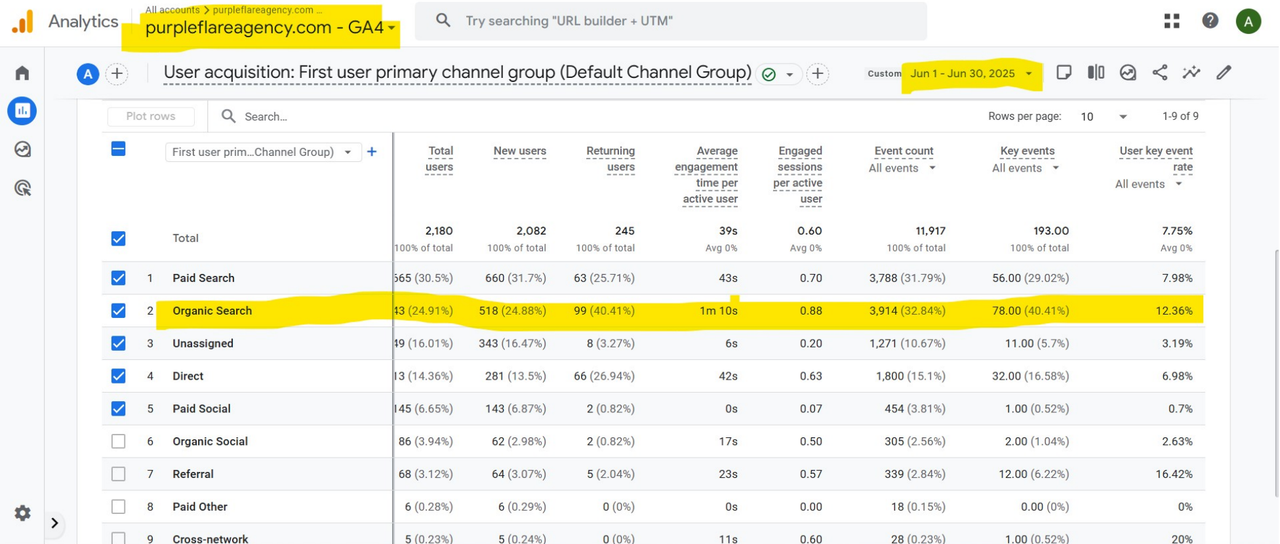Sort by Total users column header

[440, 159]
